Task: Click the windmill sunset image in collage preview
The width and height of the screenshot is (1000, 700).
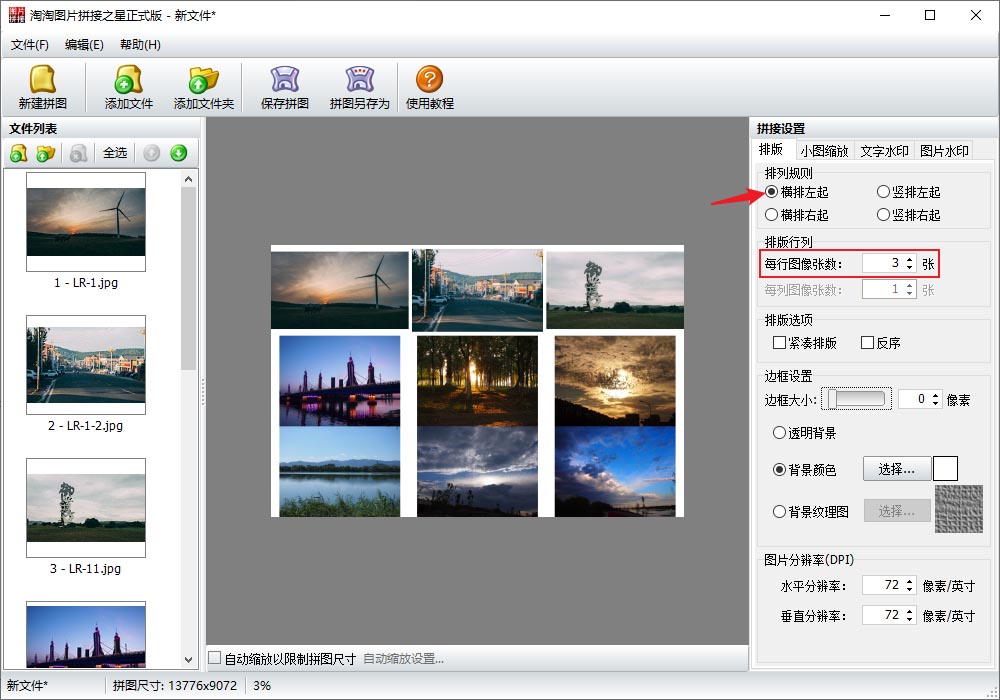Action: 339,289
